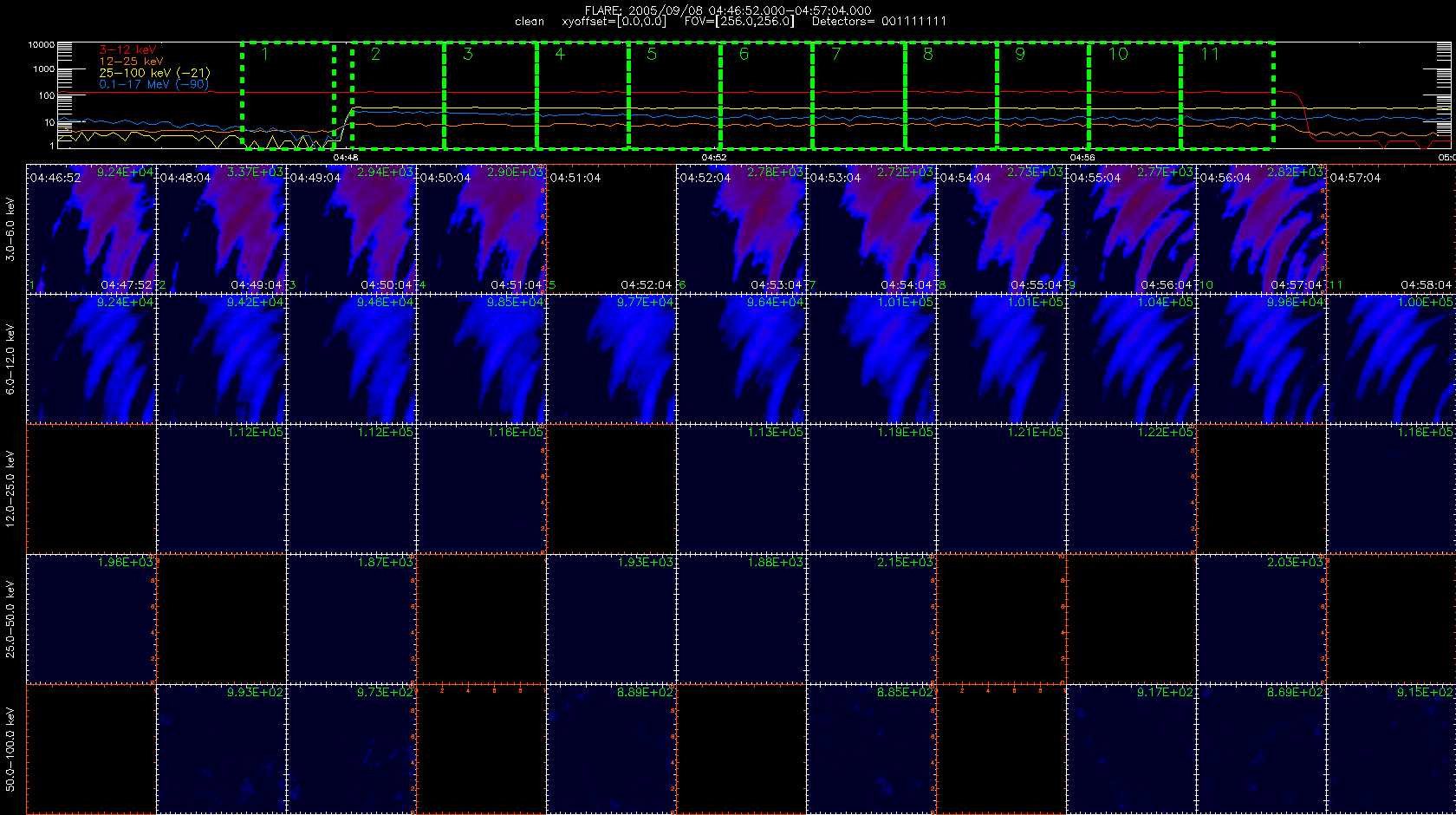The width and height of the screenshot is (1456, 815).
Task: Click the FLARE 2005/09/08 title line
Action: [x=728, y=10]
